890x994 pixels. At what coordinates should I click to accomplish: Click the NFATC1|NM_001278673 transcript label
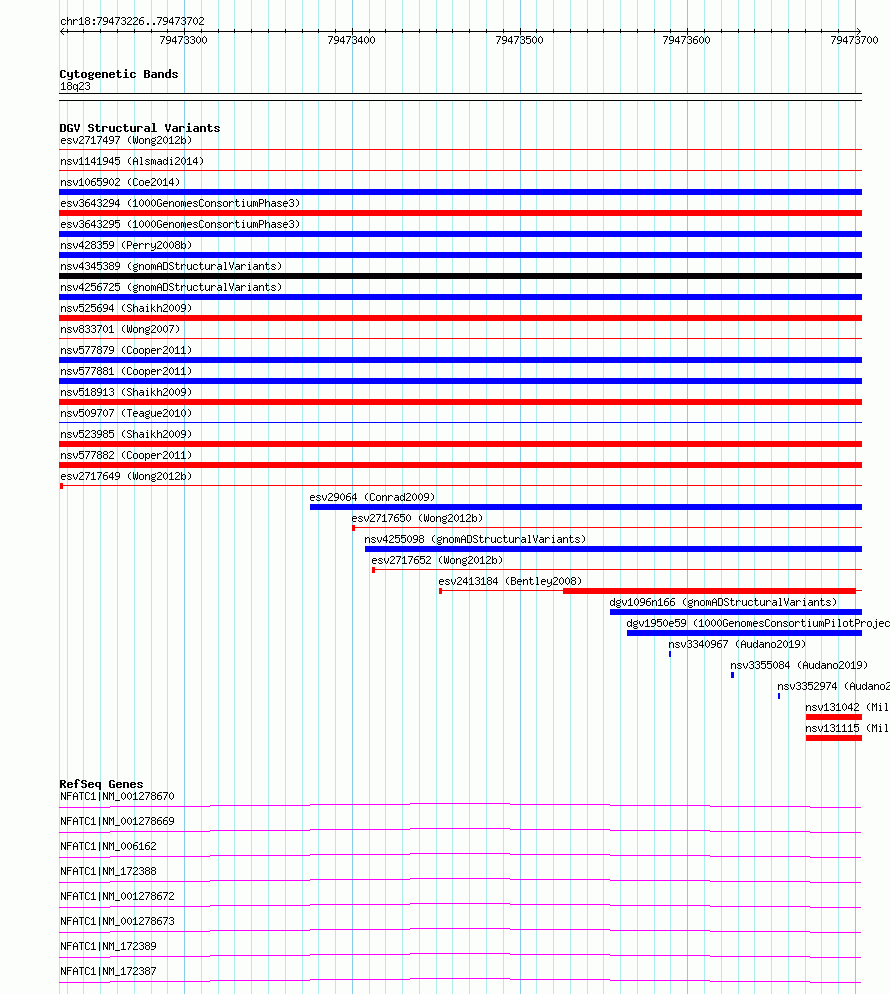(x=117, y=920)
